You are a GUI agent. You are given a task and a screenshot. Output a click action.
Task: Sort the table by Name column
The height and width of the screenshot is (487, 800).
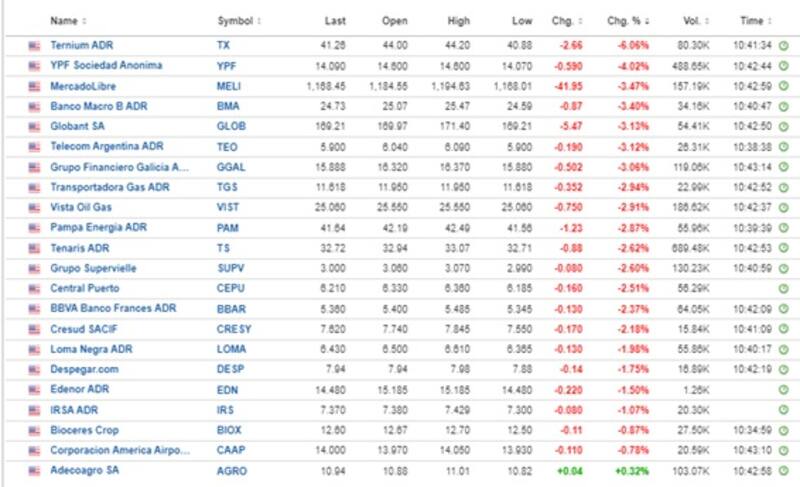click(66, 20)
